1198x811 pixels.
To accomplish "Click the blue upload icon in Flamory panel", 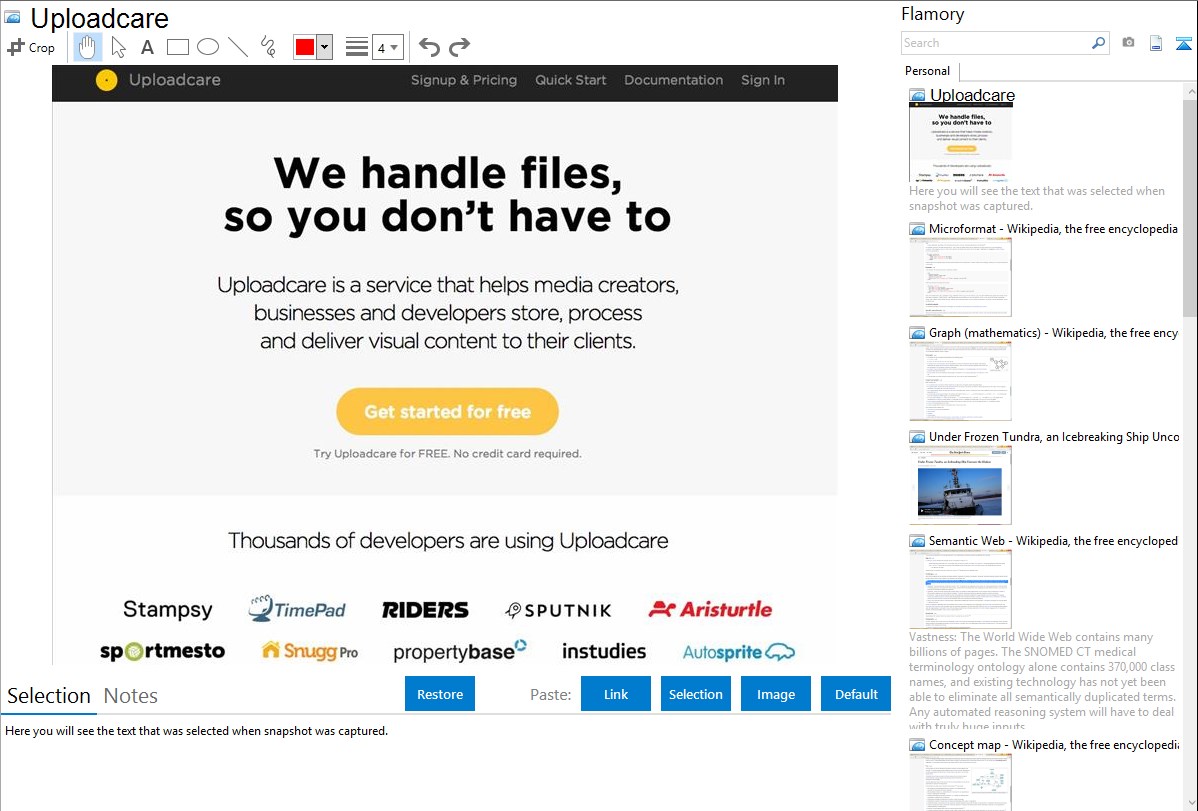I will point(1183,43).
